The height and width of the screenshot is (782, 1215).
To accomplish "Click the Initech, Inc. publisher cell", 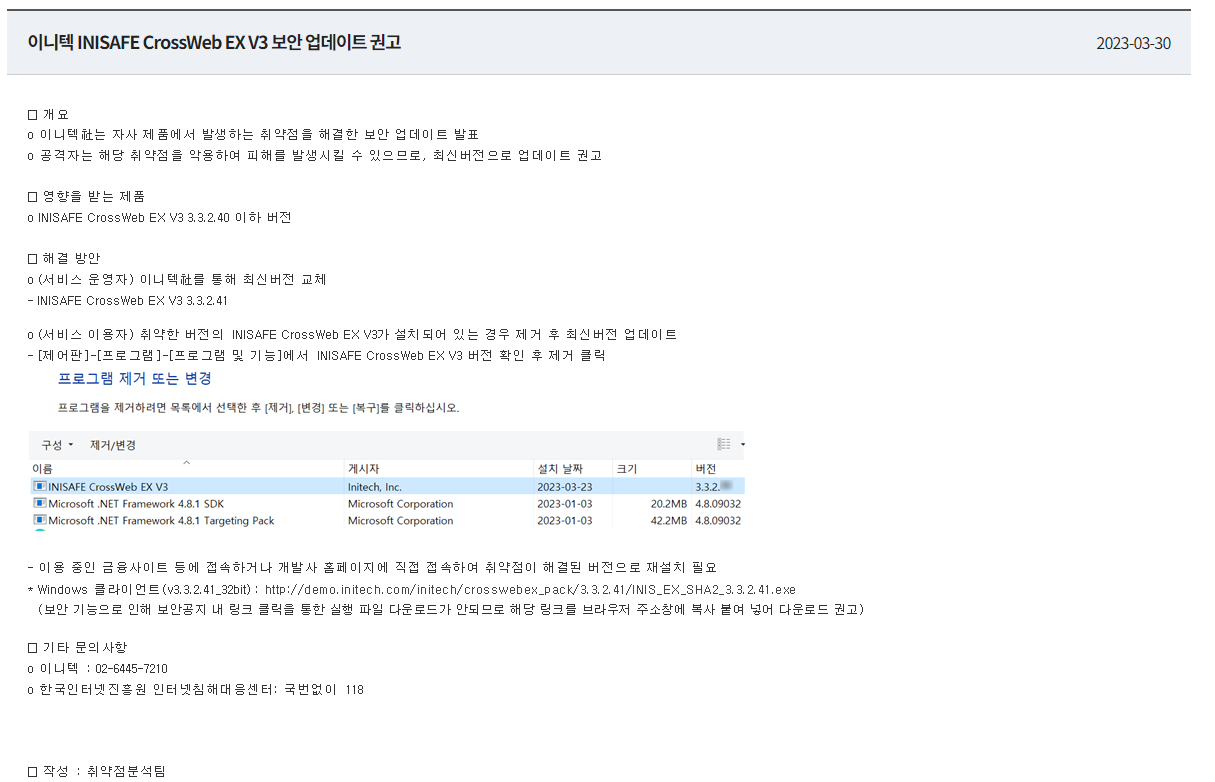I will (x=375, y=487).
